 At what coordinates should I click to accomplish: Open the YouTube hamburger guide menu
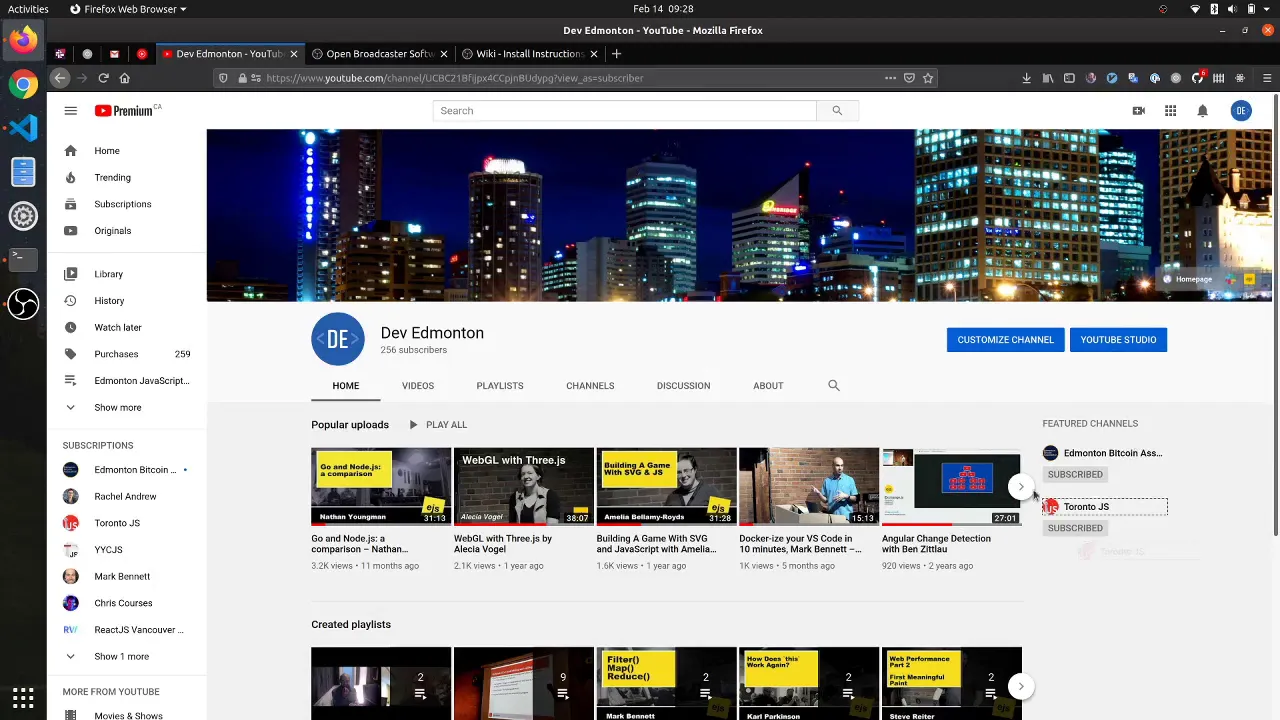click(x=71, y=111)
